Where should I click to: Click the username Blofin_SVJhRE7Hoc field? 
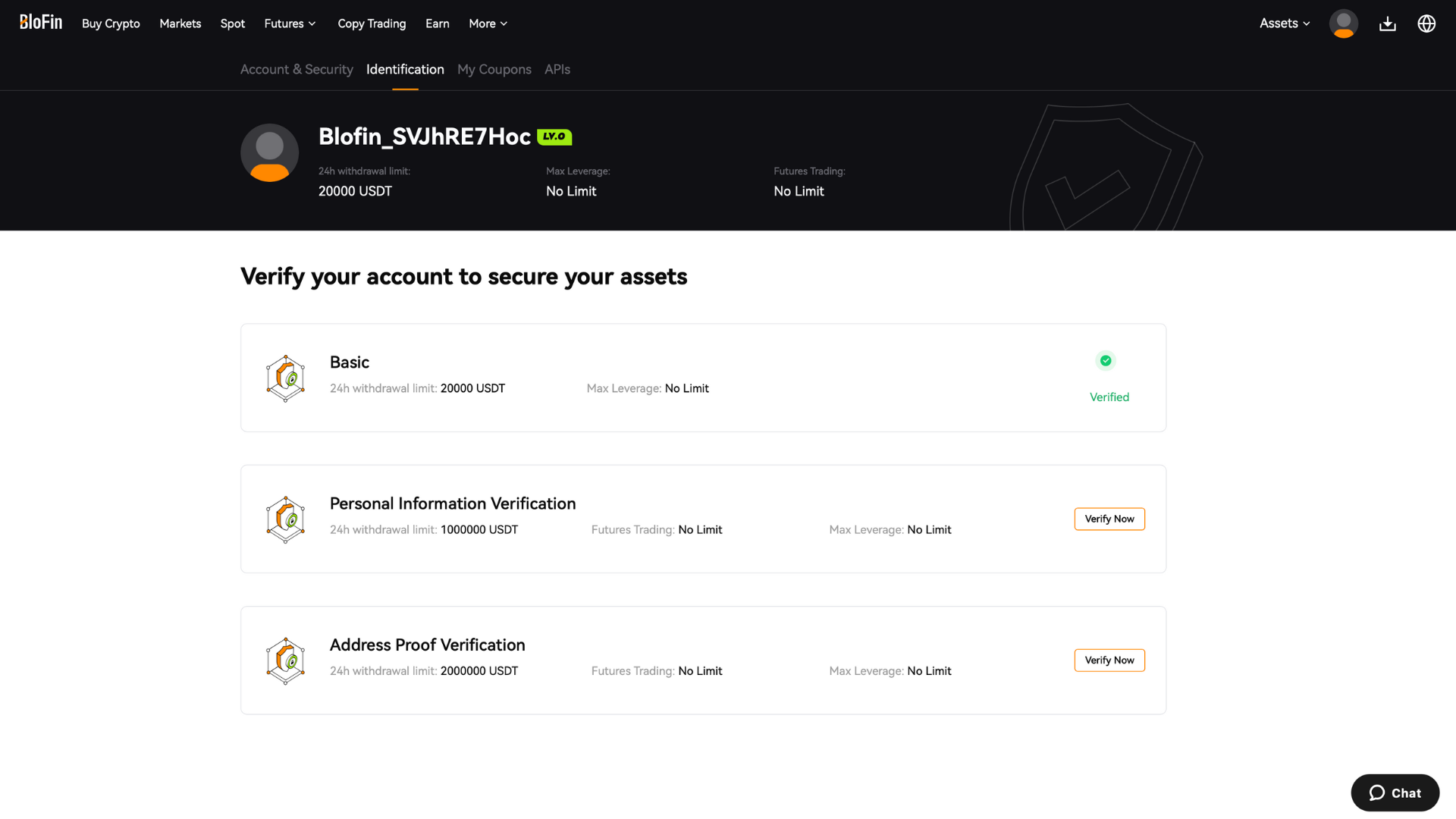(425, 136)
